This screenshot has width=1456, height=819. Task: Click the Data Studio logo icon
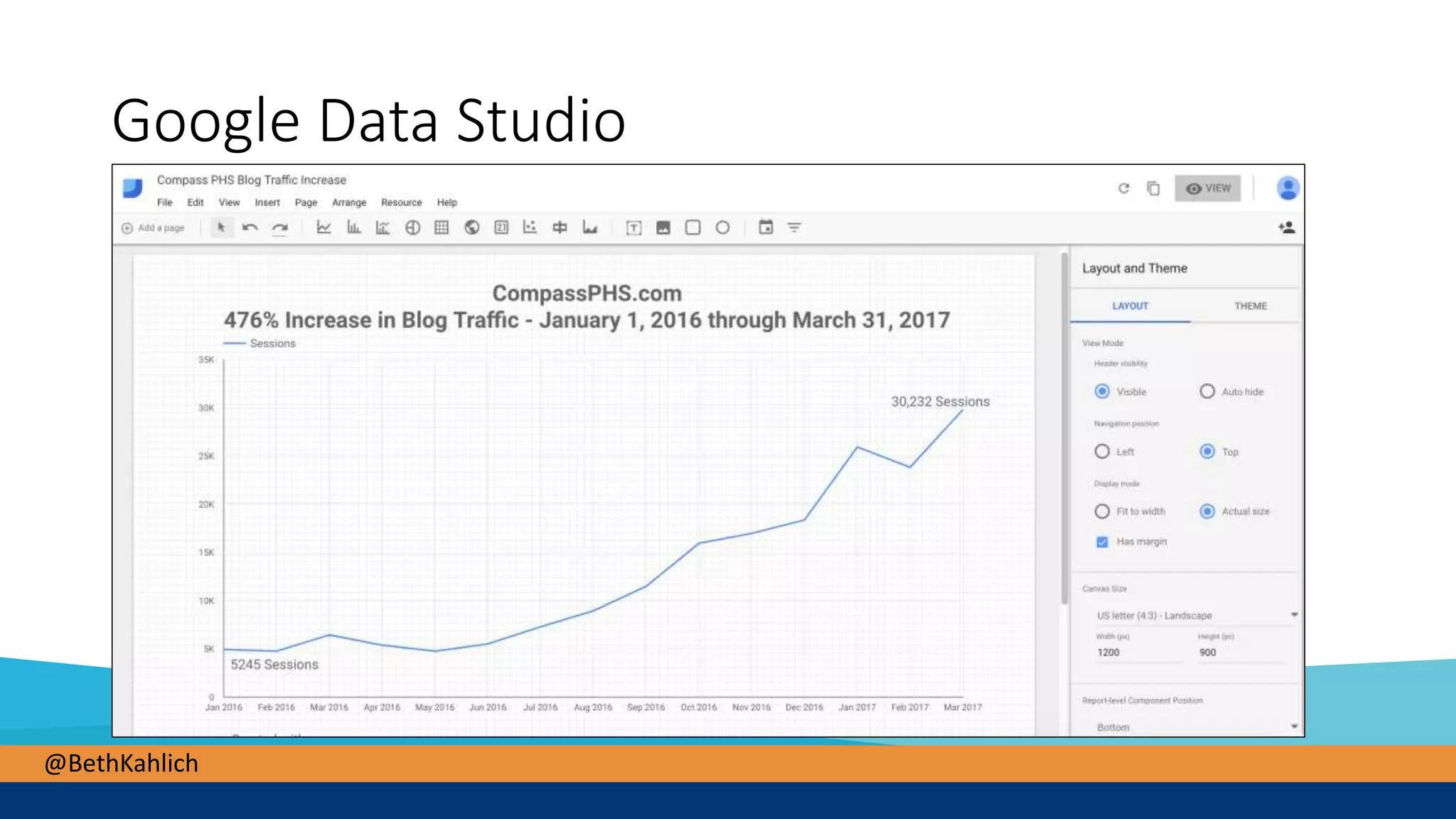point(133,188)
